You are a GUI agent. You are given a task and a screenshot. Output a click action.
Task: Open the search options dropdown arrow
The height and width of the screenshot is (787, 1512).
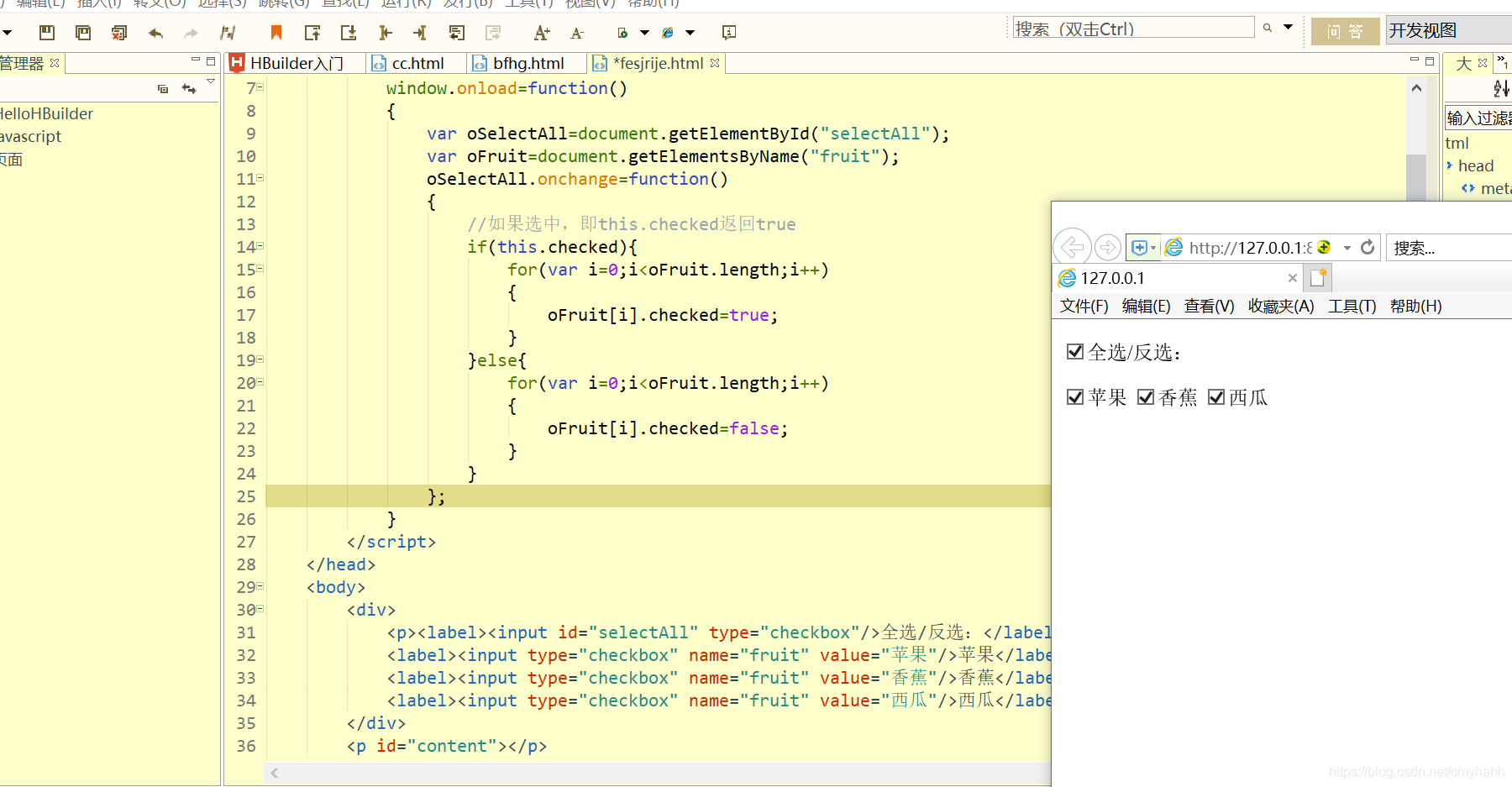(1288, 28)
